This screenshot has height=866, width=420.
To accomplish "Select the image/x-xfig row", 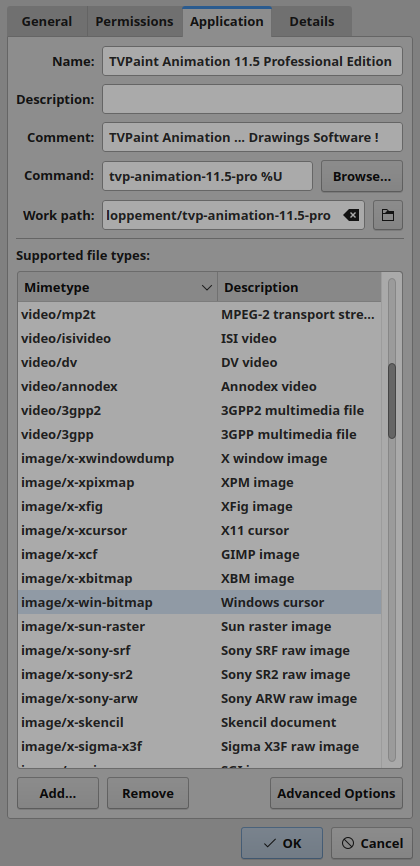I will pyautogui.click(x=200, y=506).
